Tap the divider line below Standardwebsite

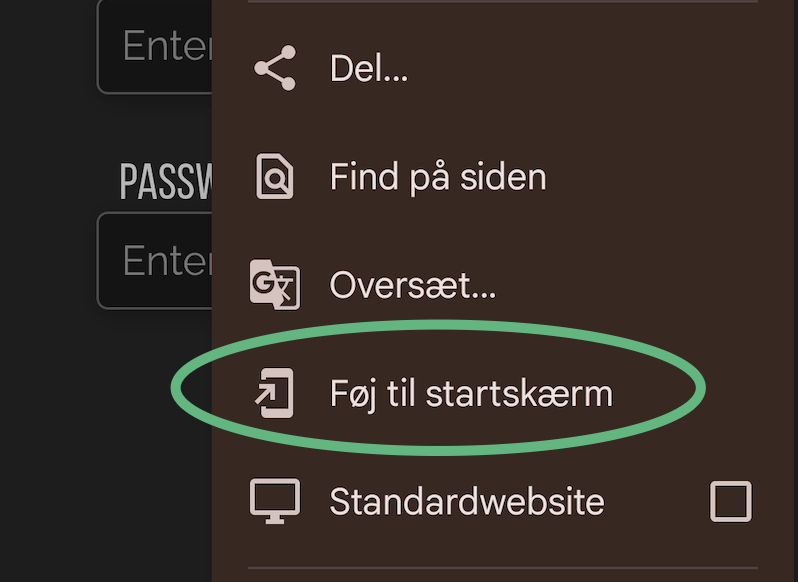pos(503,567)
